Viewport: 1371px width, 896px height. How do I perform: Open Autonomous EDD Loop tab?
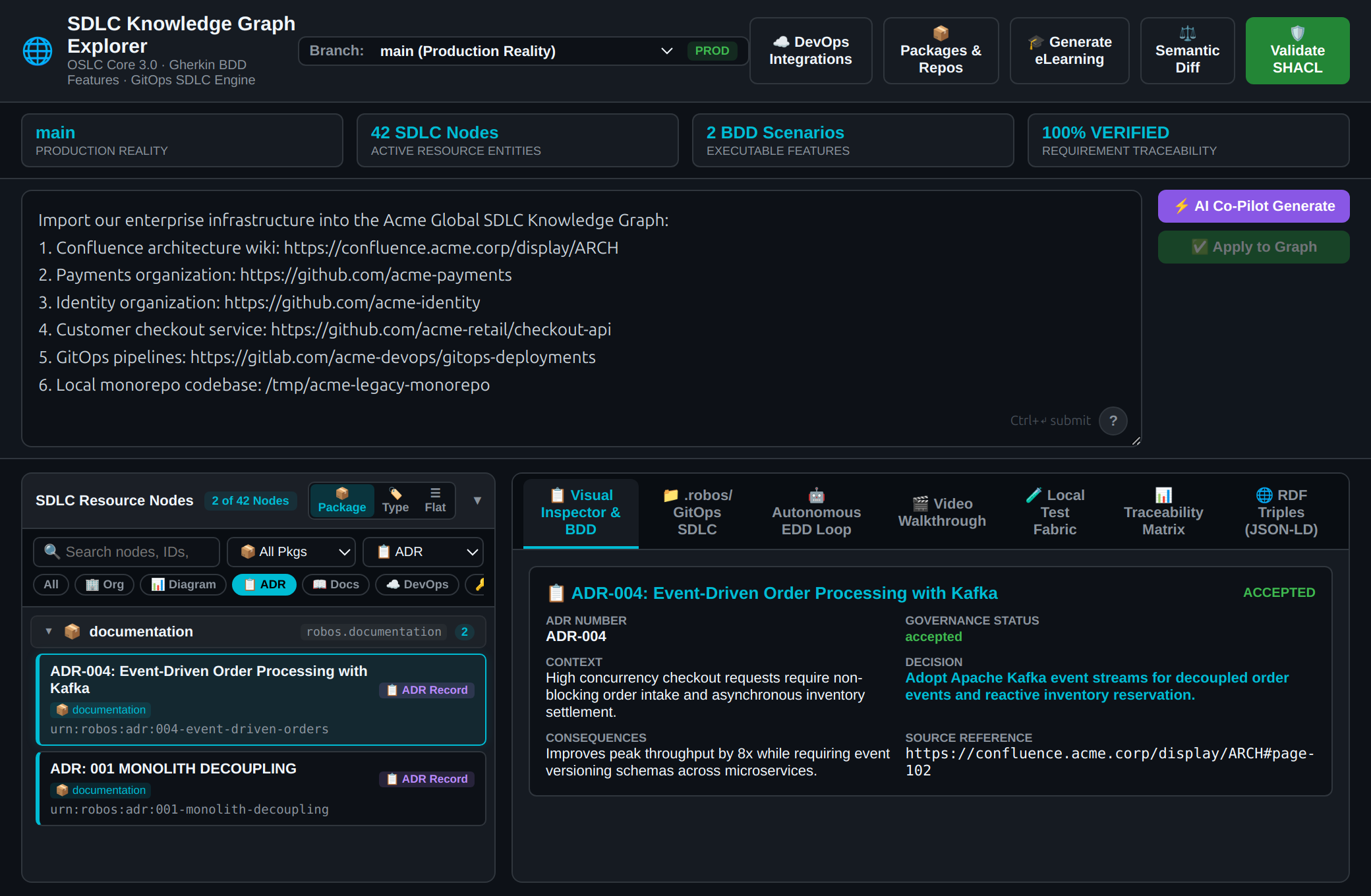pyautogui.click(x=816, y=513)
